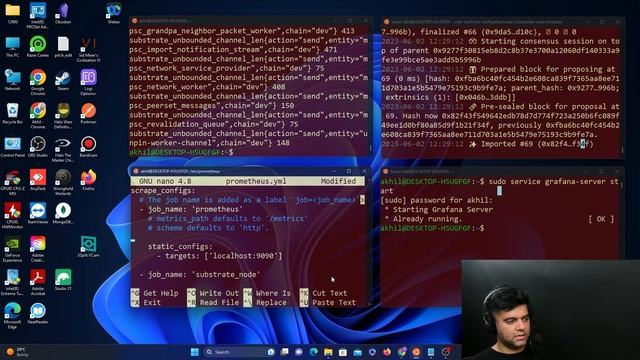Image resolution: width=640 pixels, height=360 pixels.
Task: Click the 'Imported #69' log line
Action: [487, 144]
